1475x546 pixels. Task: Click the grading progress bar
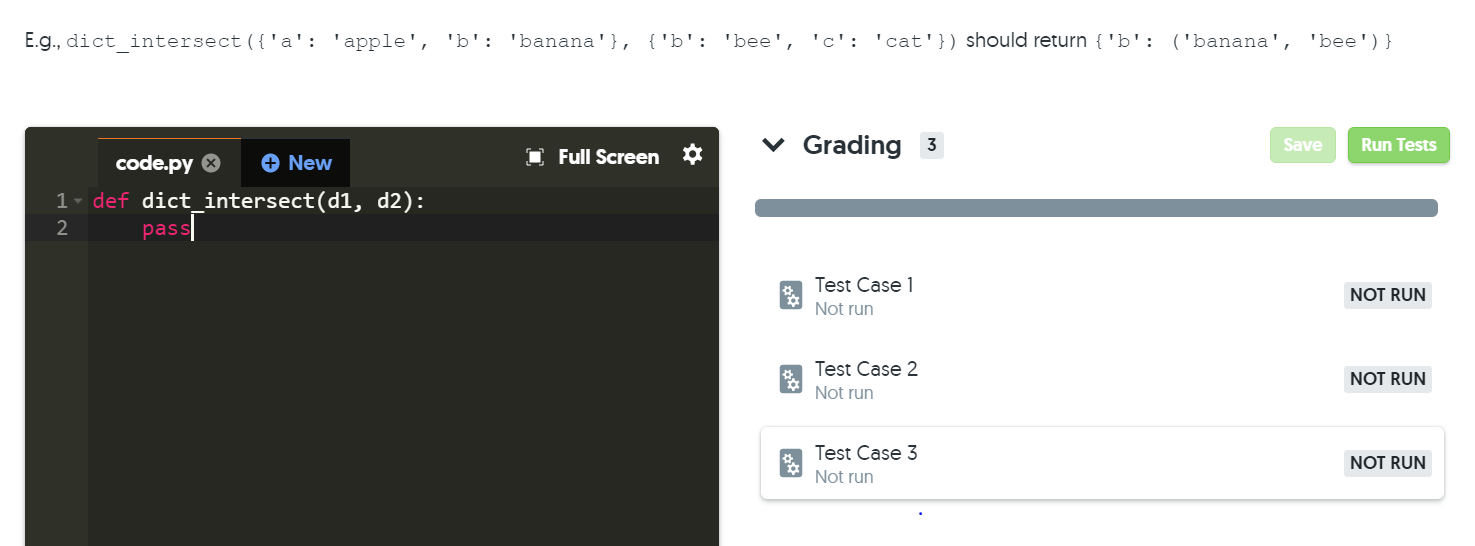coord(1096,208)
